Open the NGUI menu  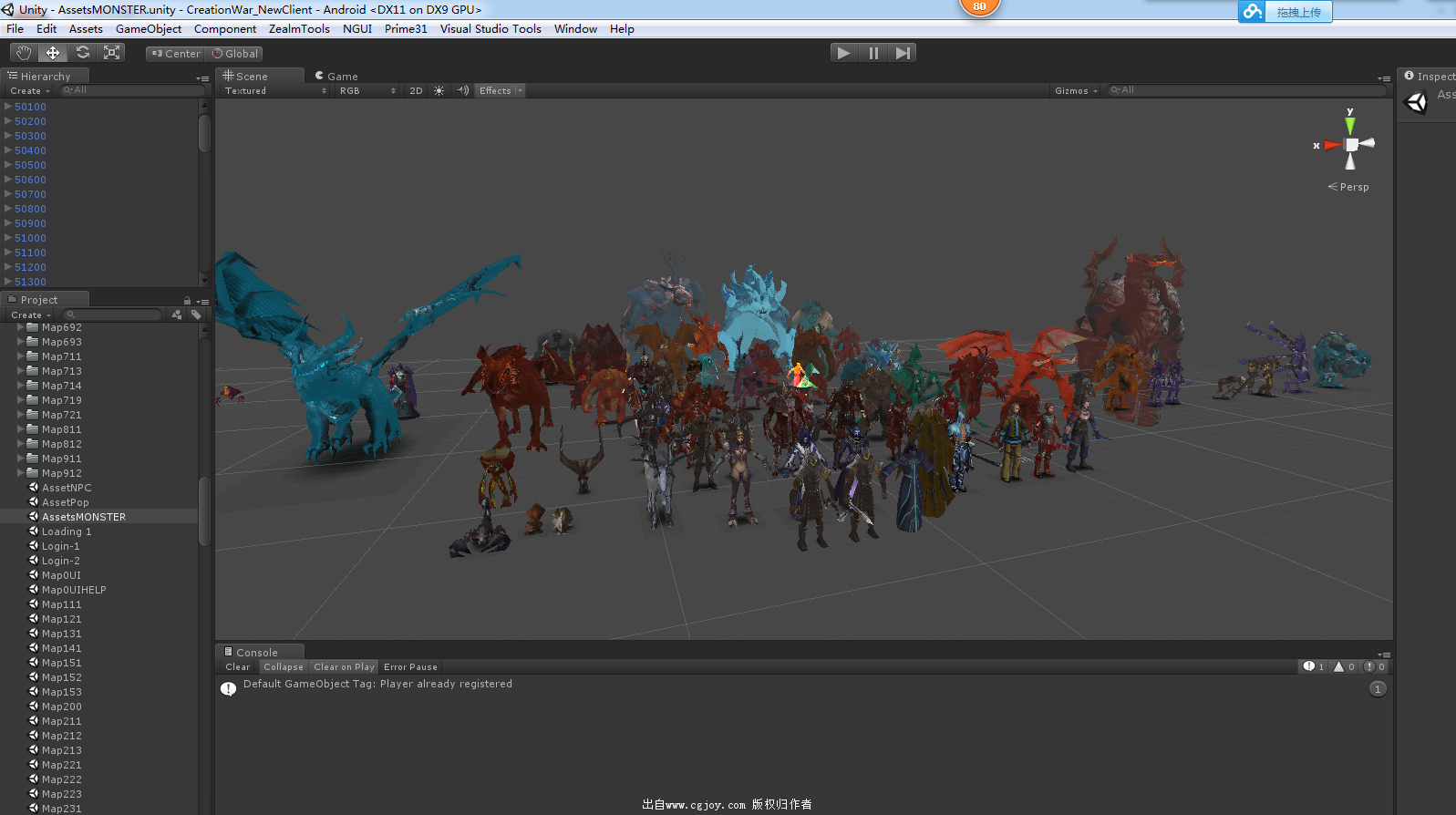pyautogui.click(x=357, y=29)
